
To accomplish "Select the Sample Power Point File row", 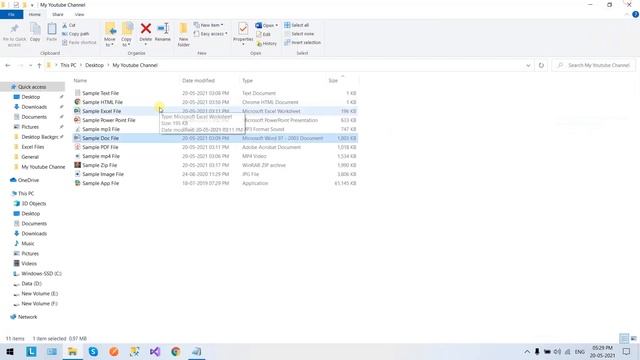I will tap(215, 120).
